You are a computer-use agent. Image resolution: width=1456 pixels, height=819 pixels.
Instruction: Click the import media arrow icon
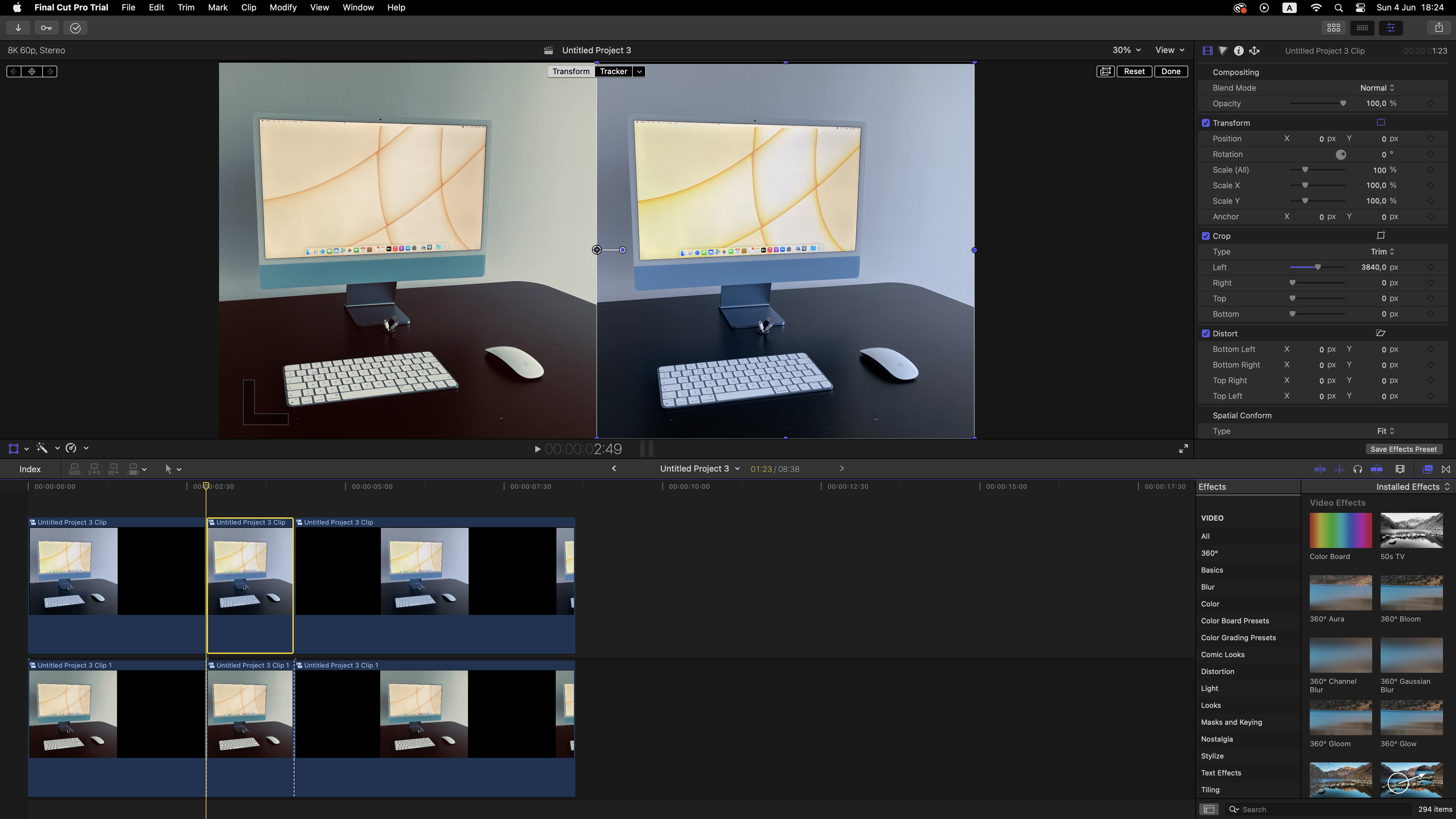click(x=18, y=28)
